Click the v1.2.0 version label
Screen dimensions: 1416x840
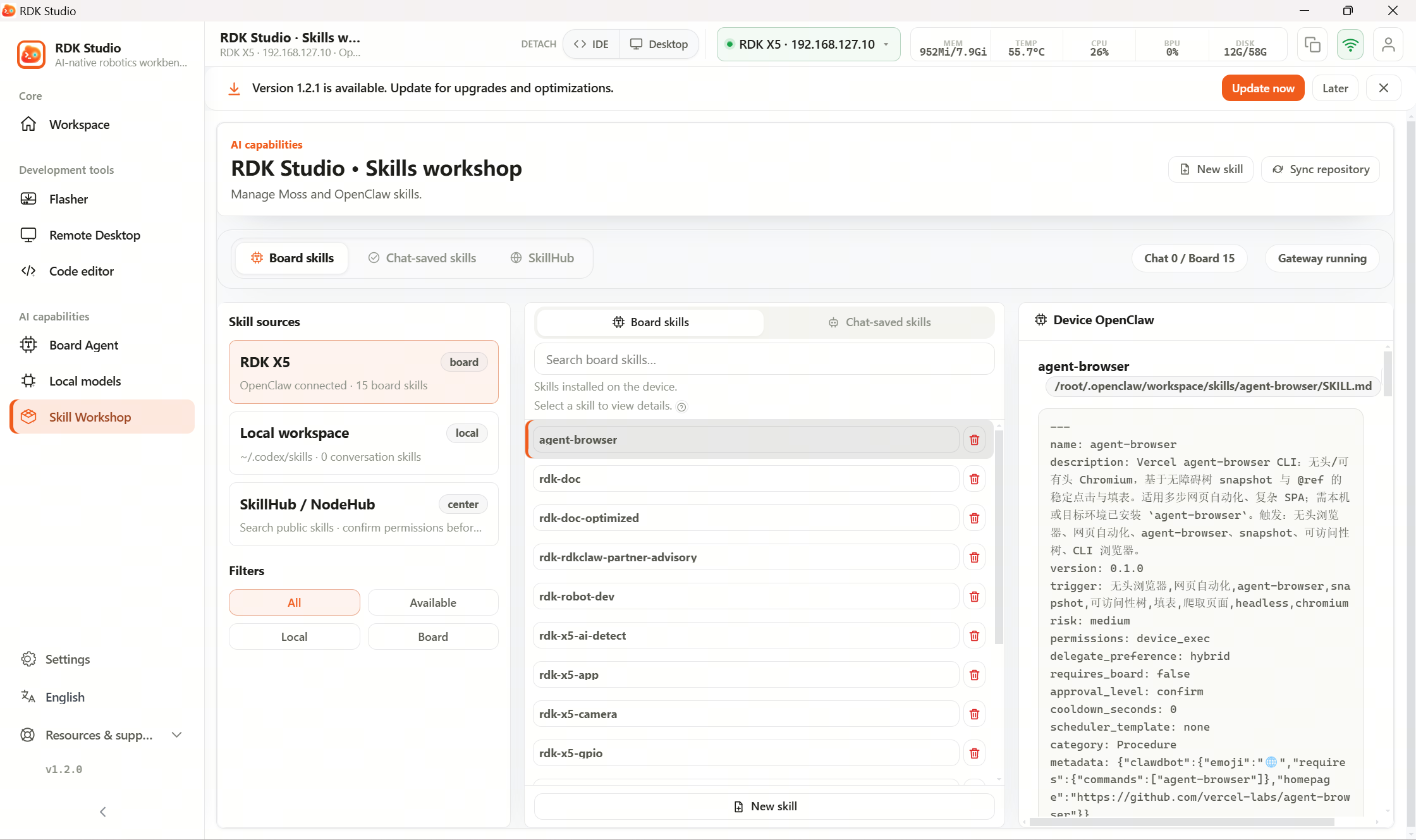point(64,769)
